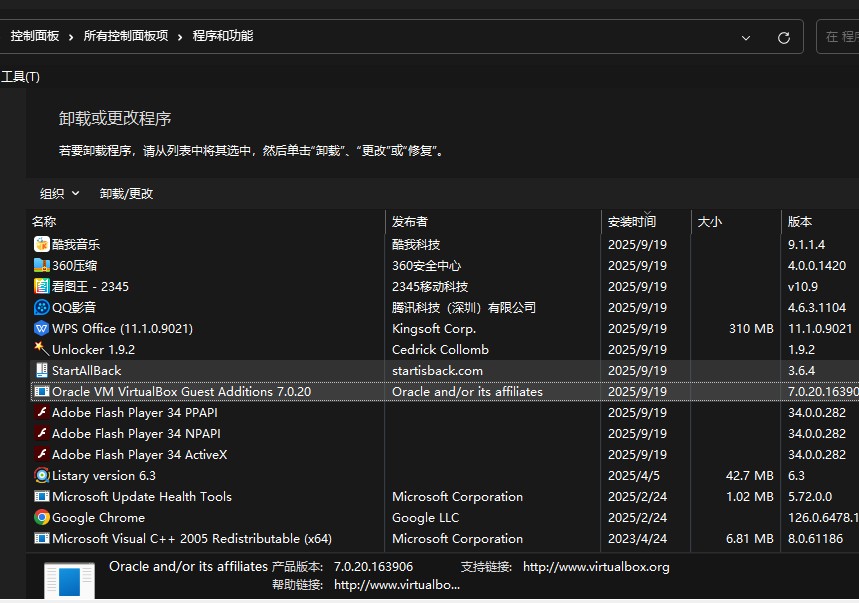
Task: Open address bar history dropdown
Action: coord(746,38)
